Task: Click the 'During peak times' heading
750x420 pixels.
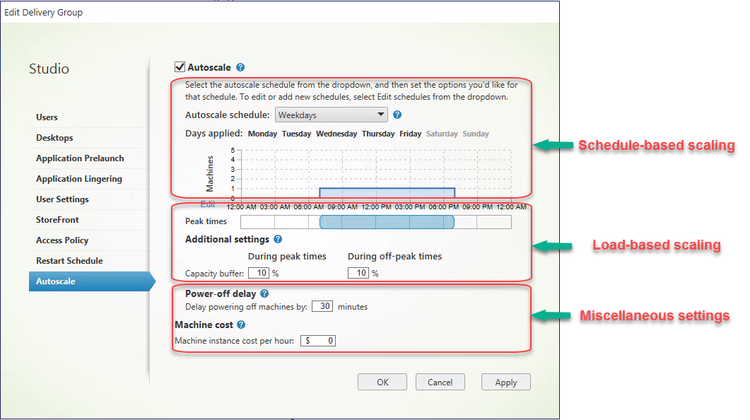Action: point(287,256)
